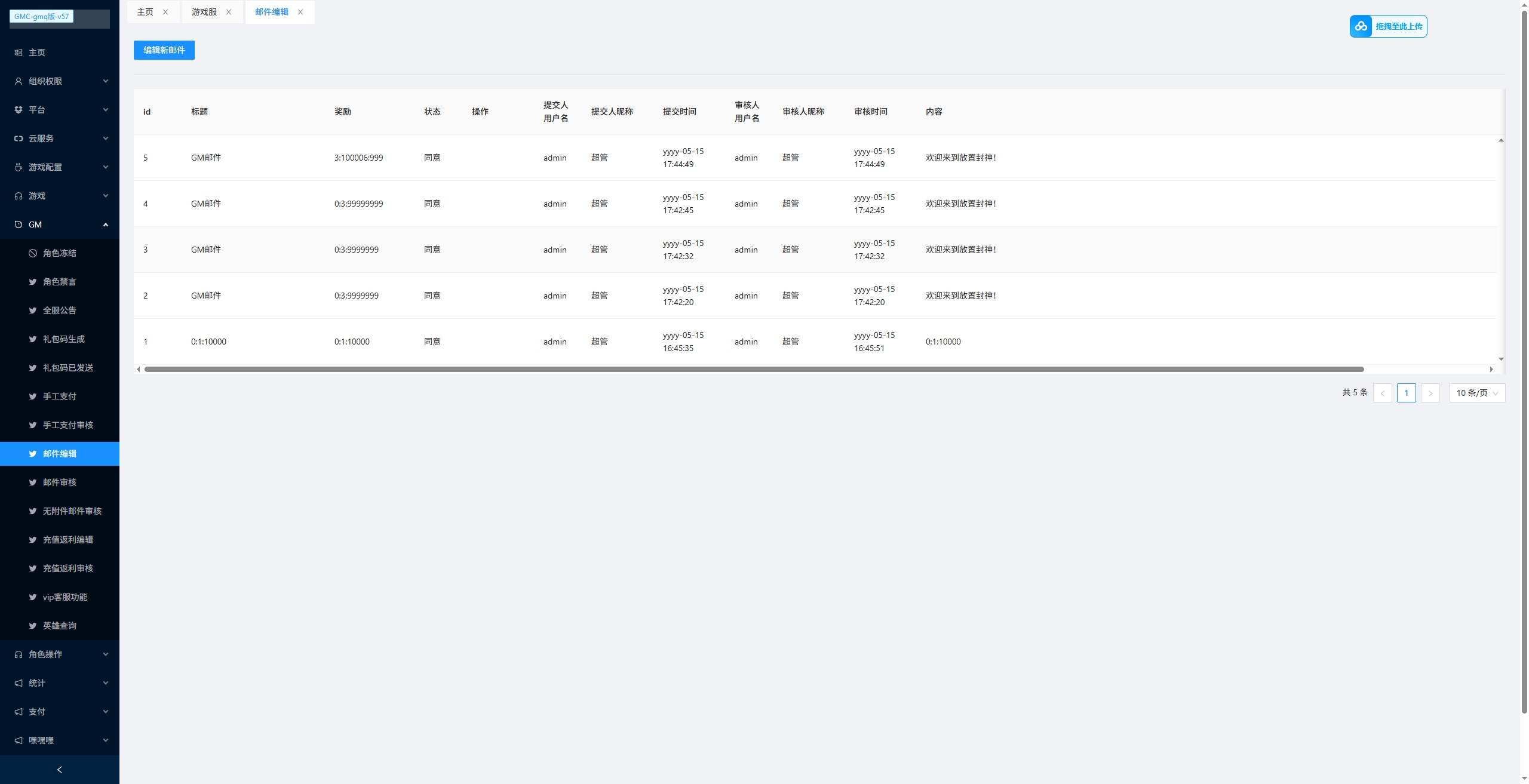Click the user icon beside 组织权限
The width and height of the screenshot is (1529, 784).
[19, 81]
